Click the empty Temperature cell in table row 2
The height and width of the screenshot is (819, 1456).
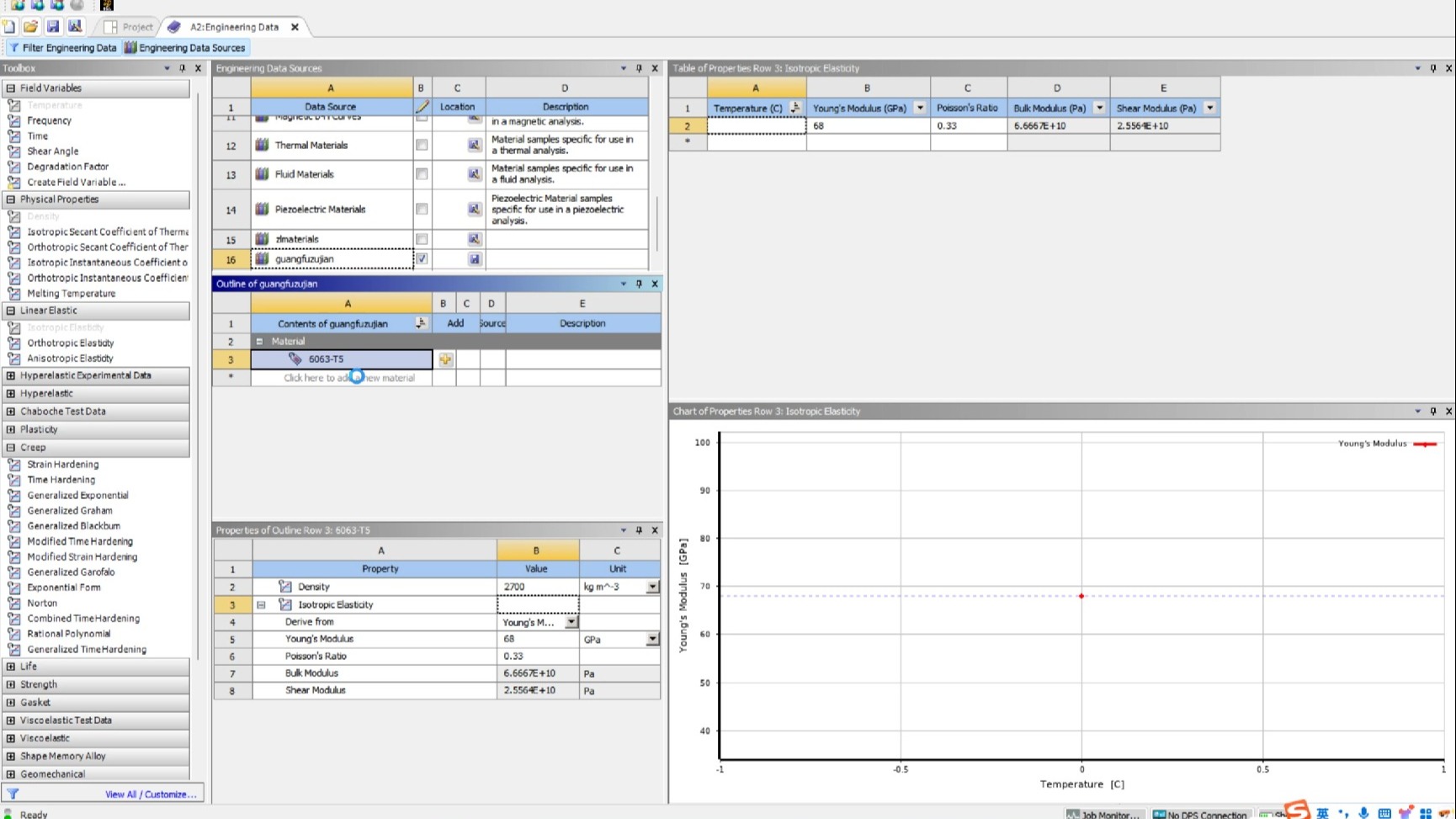(x=756, y=125)
